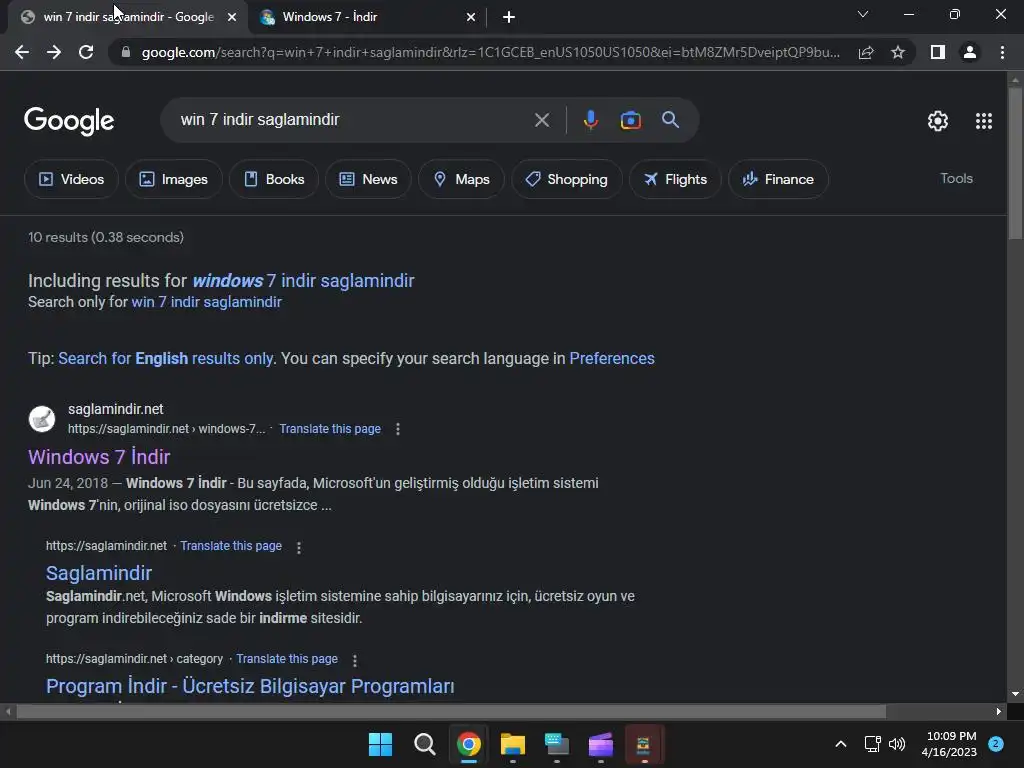The image size is (1024, 768).
Task: Open Chrome three-dot menu
Action: click(1002, 52)
